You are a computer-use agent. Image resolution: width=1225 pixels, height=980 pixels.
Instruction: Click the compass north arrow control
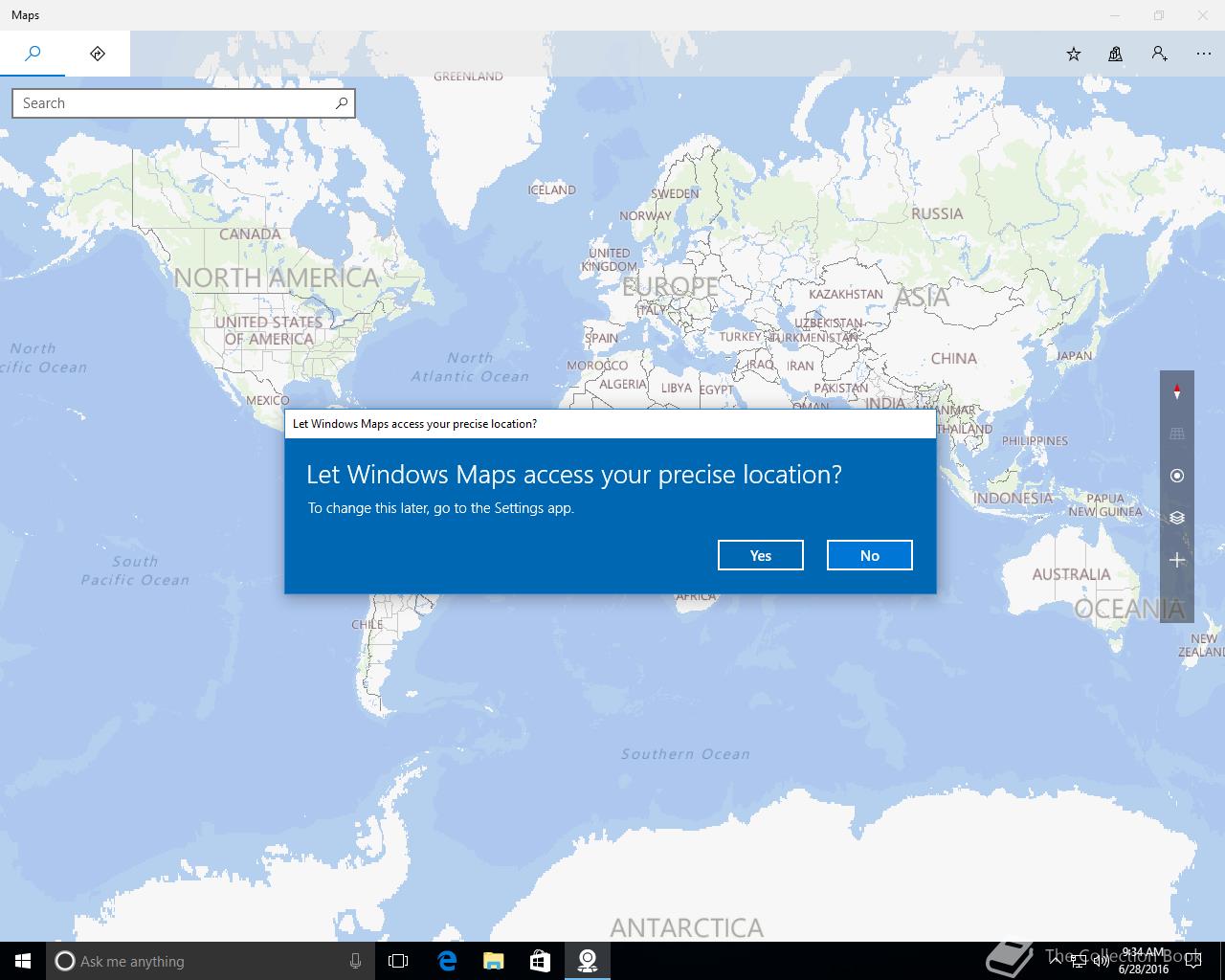pos(1177,391)
